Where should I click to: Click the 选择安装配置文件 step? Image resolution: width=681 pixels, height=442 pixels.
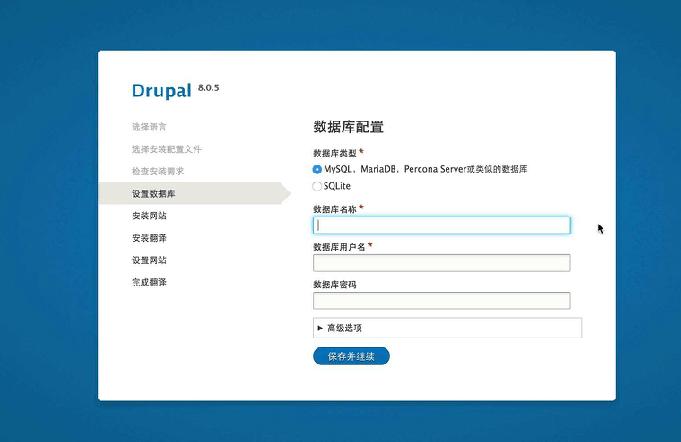coord(167,149)
